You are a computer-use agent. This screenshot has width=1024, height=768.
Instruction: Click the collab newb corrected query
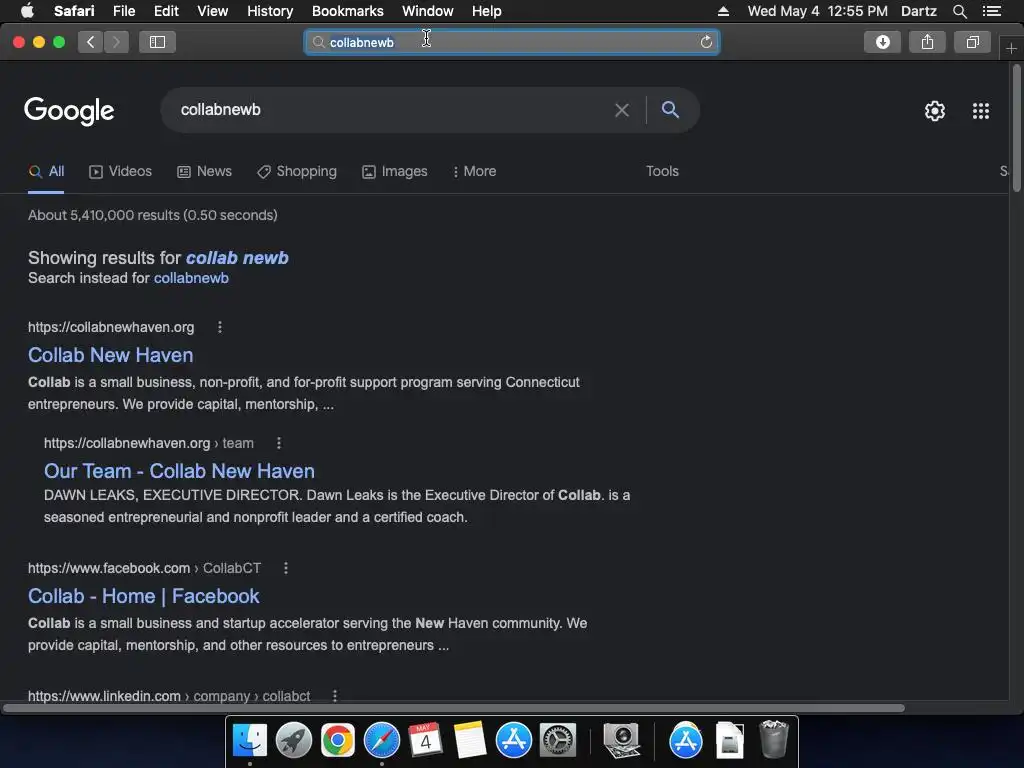[x=237, y=258]
